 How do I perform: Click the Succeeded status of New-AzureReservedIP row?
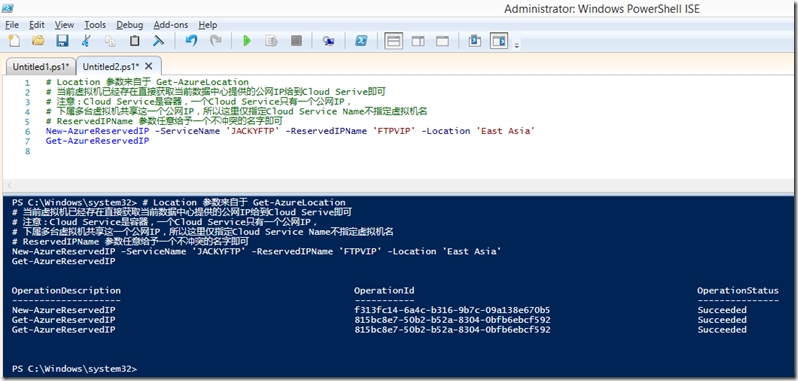[x=722, y=310]
